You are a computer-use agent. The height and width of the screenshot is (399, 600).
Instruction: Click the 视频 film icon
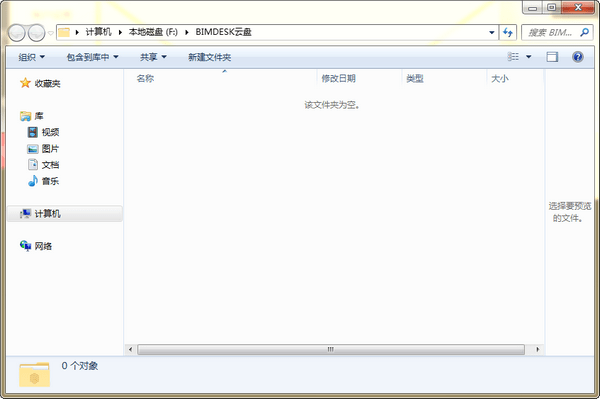point(33,132)
